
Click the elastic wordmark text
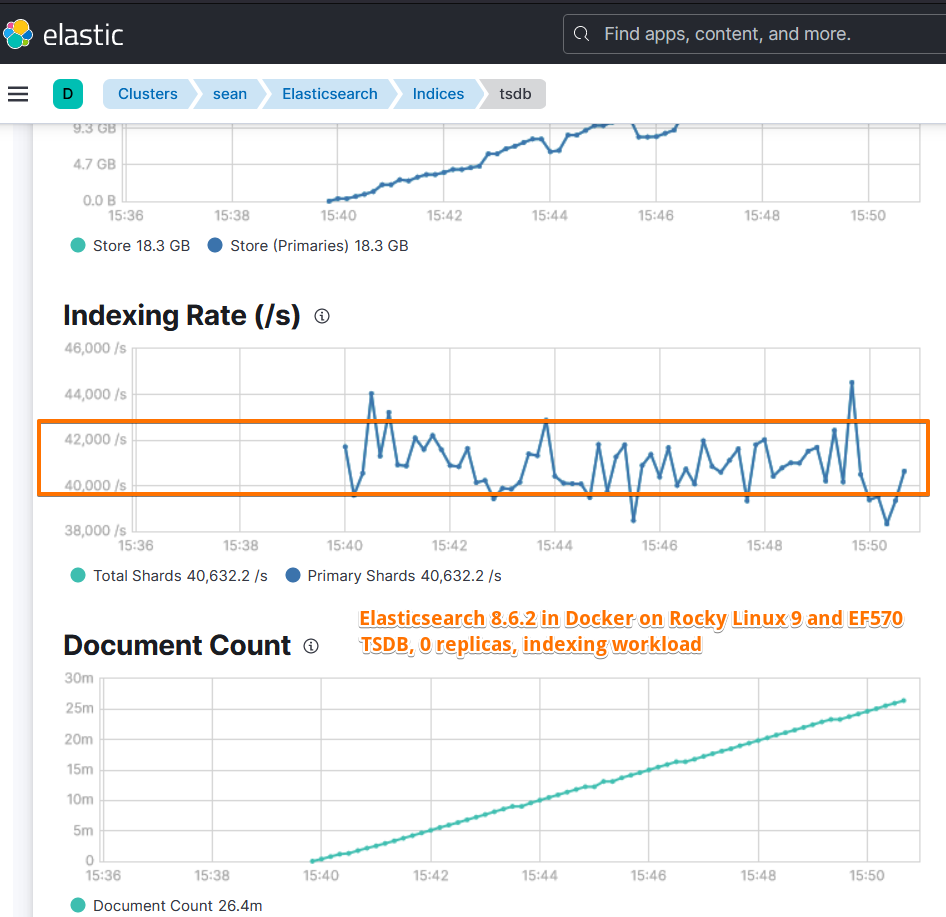[x=83, y=35]
